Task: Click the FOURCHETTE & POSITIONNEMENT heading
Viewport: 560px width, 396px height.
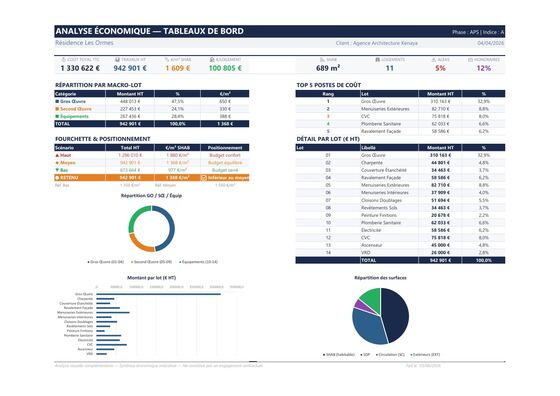Action: pyautogui.click(x=102, y=139)
